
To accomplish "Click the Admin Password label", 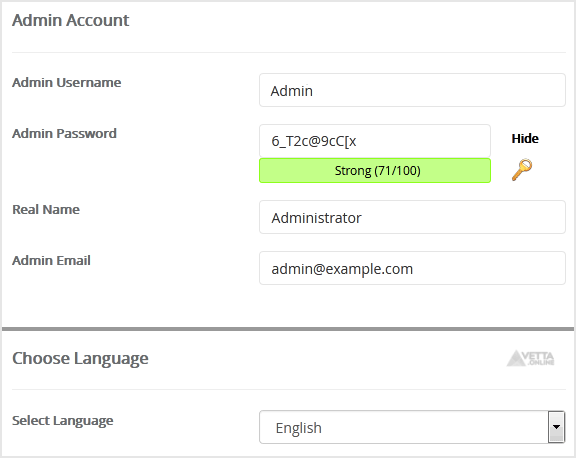I will (64, 133).
